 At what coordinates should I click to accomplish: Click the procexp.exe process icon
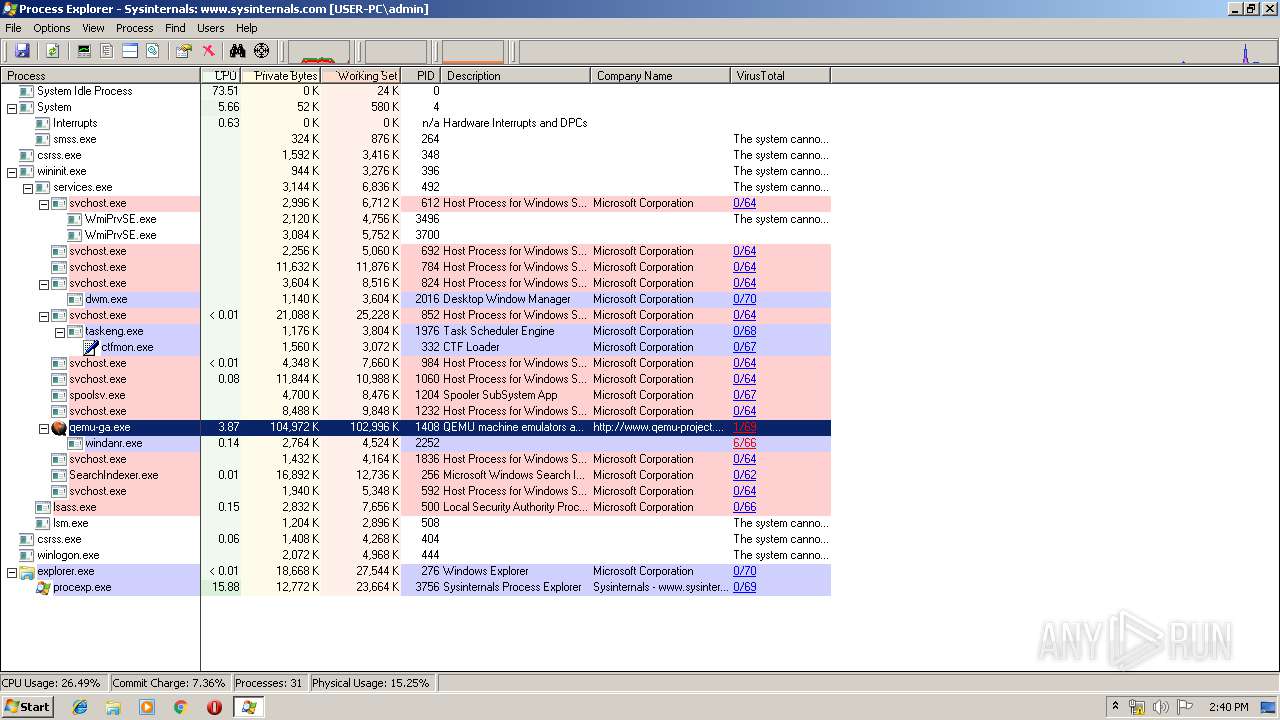pyautogui.click(x=43, y=587)
